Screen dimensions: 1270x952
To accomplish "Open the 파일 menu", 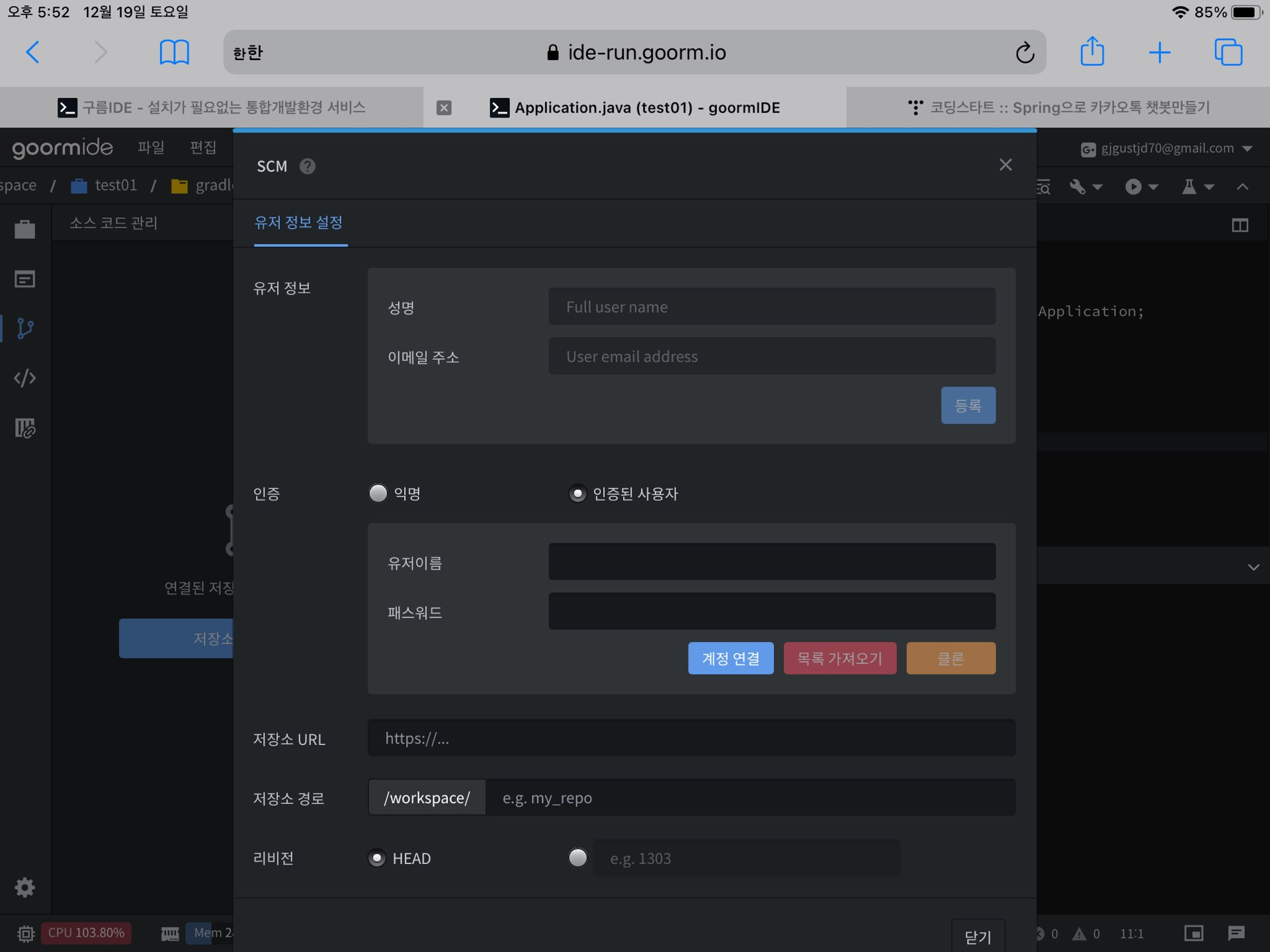I will (x=151, y=147).
